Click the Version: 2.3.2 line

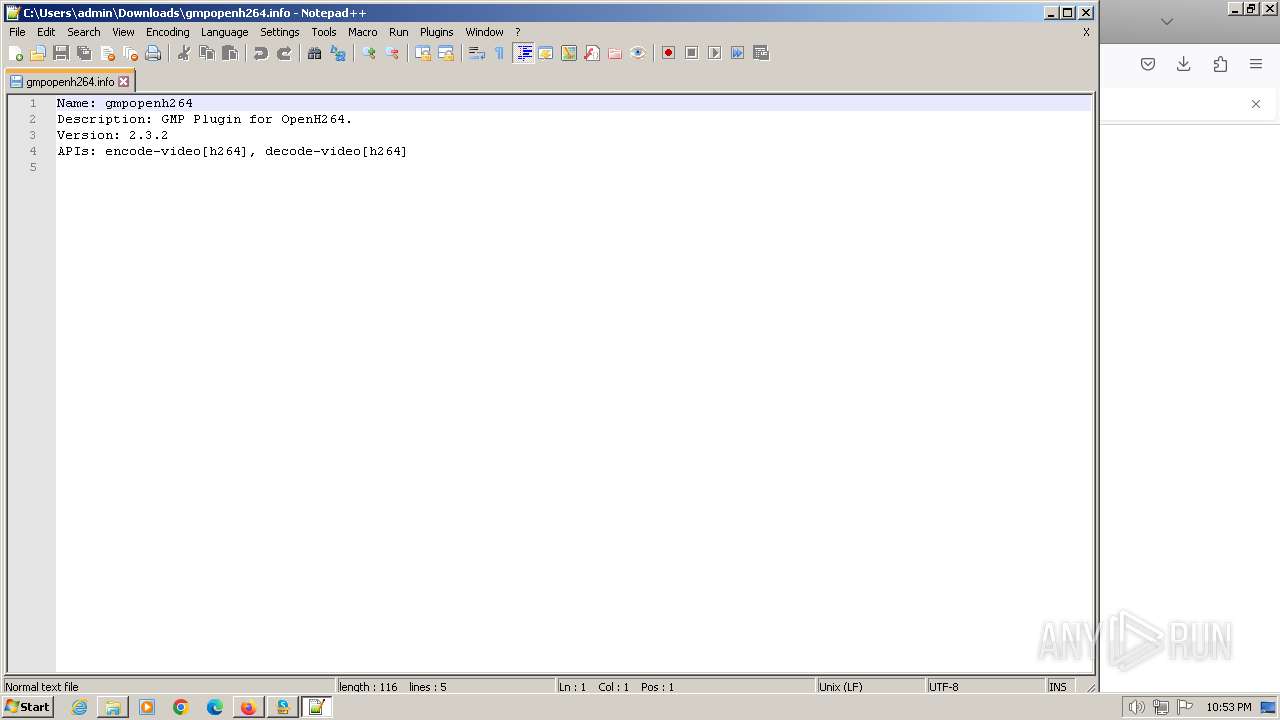112,135
